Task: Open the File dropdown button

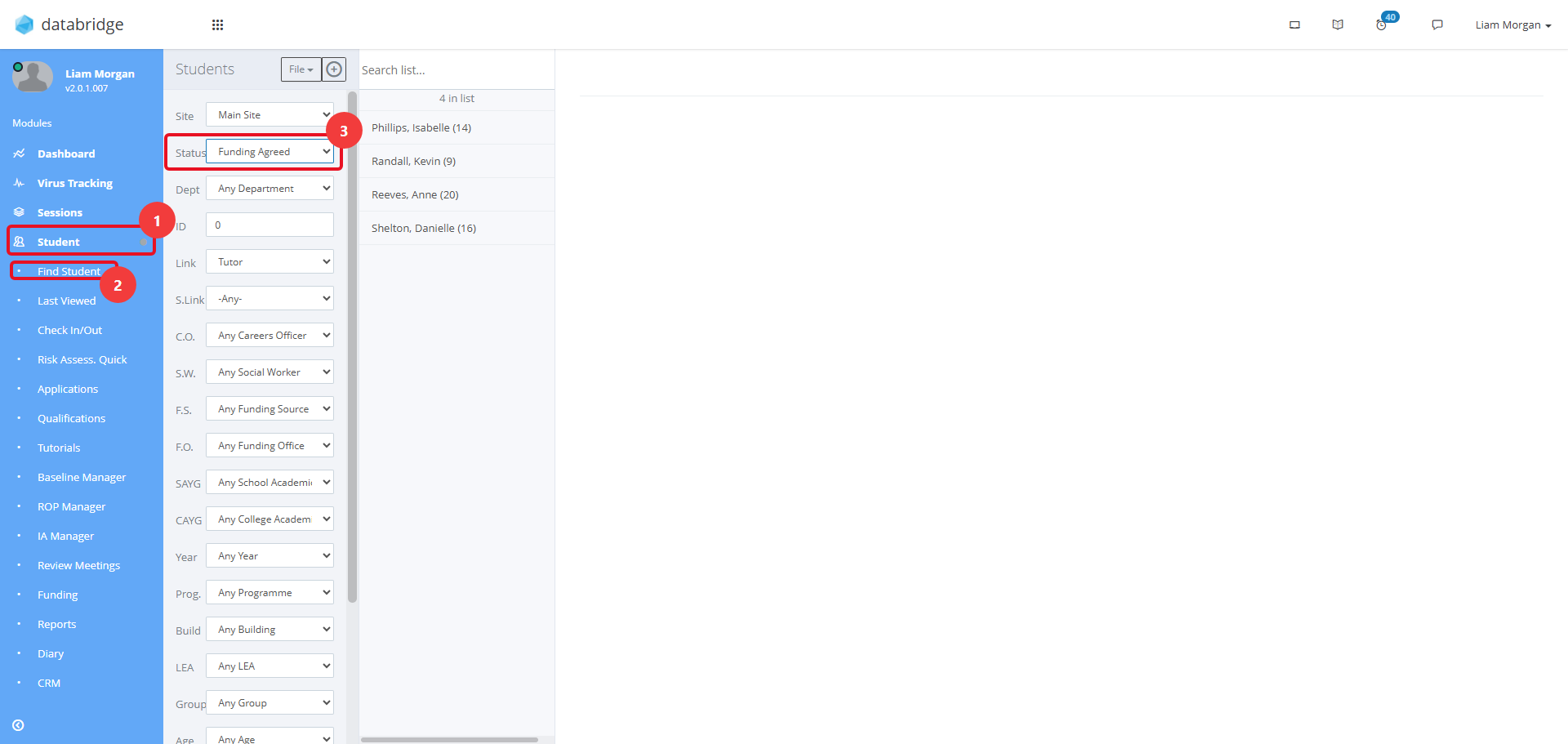Action: [x=301, y=69]
